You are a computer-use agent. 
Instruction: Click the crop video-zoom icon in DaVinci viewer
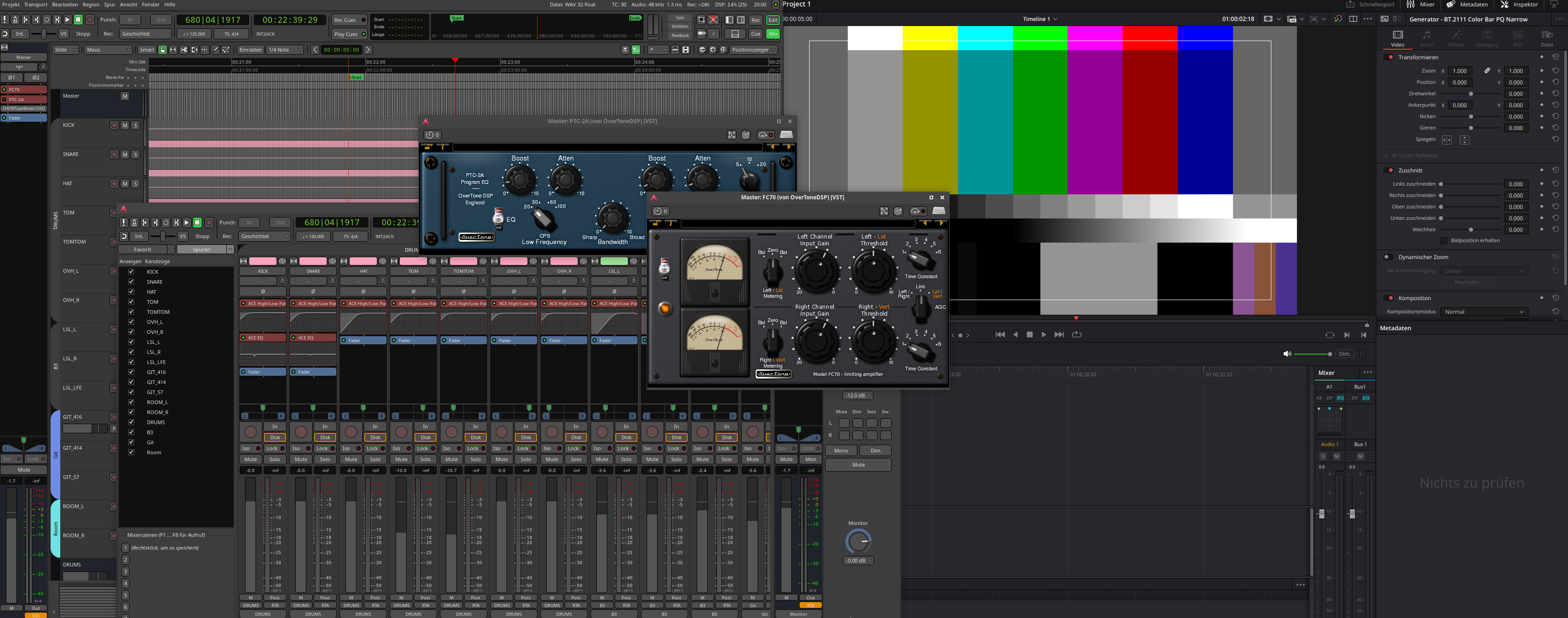tap(1268, 19)
